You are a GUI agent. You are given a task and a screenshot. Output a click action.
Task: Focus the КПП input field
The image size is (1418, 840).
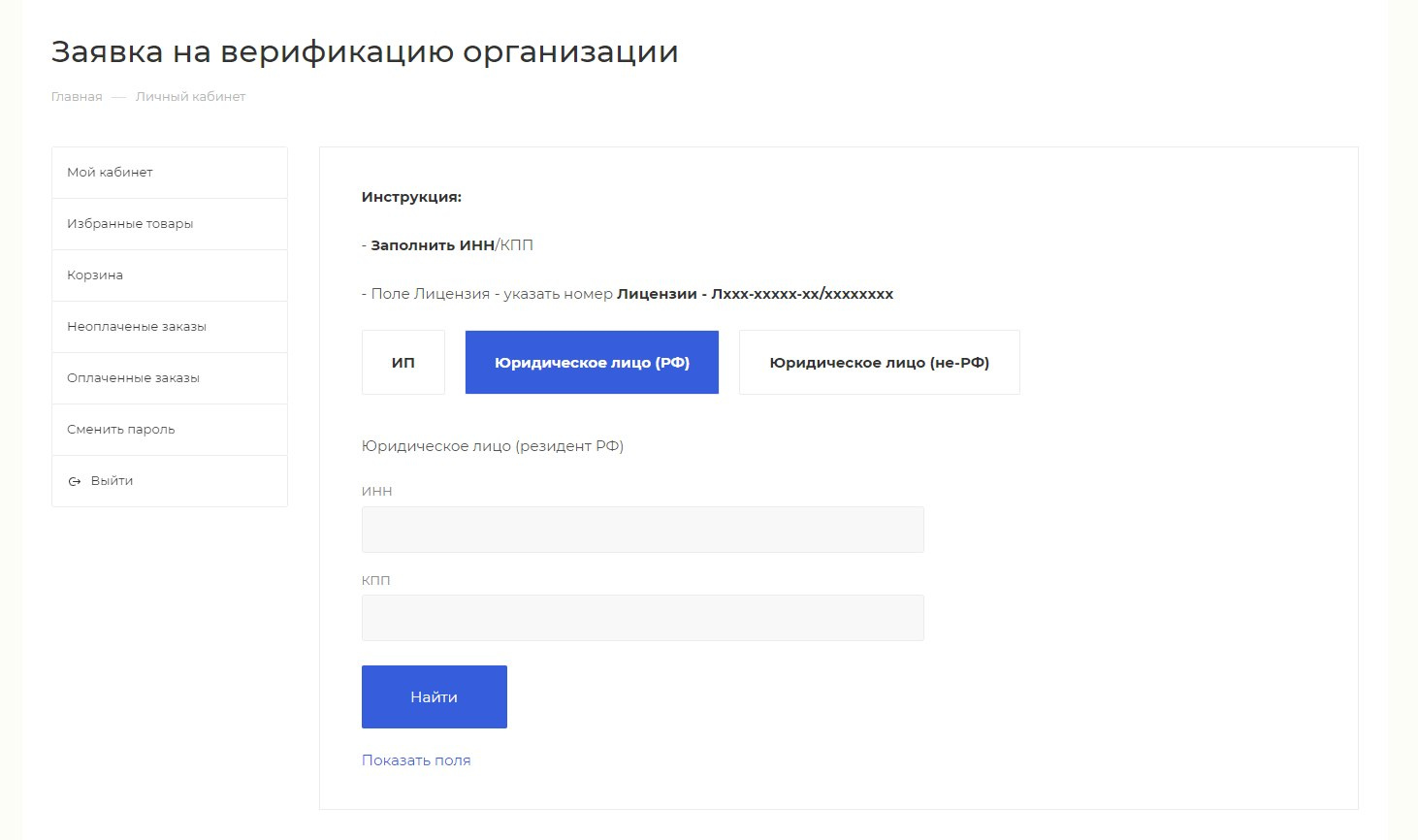(x=643, y=618)
